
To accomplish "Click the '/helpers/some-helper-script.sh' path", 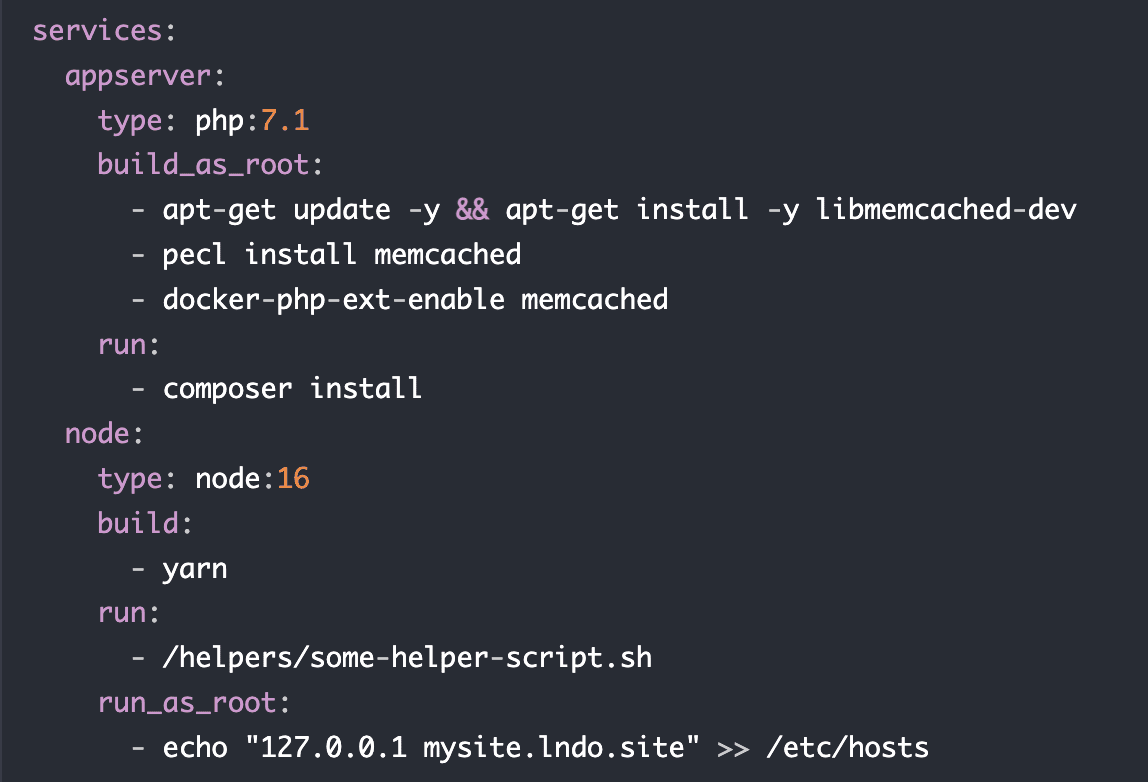I will 407,657.
